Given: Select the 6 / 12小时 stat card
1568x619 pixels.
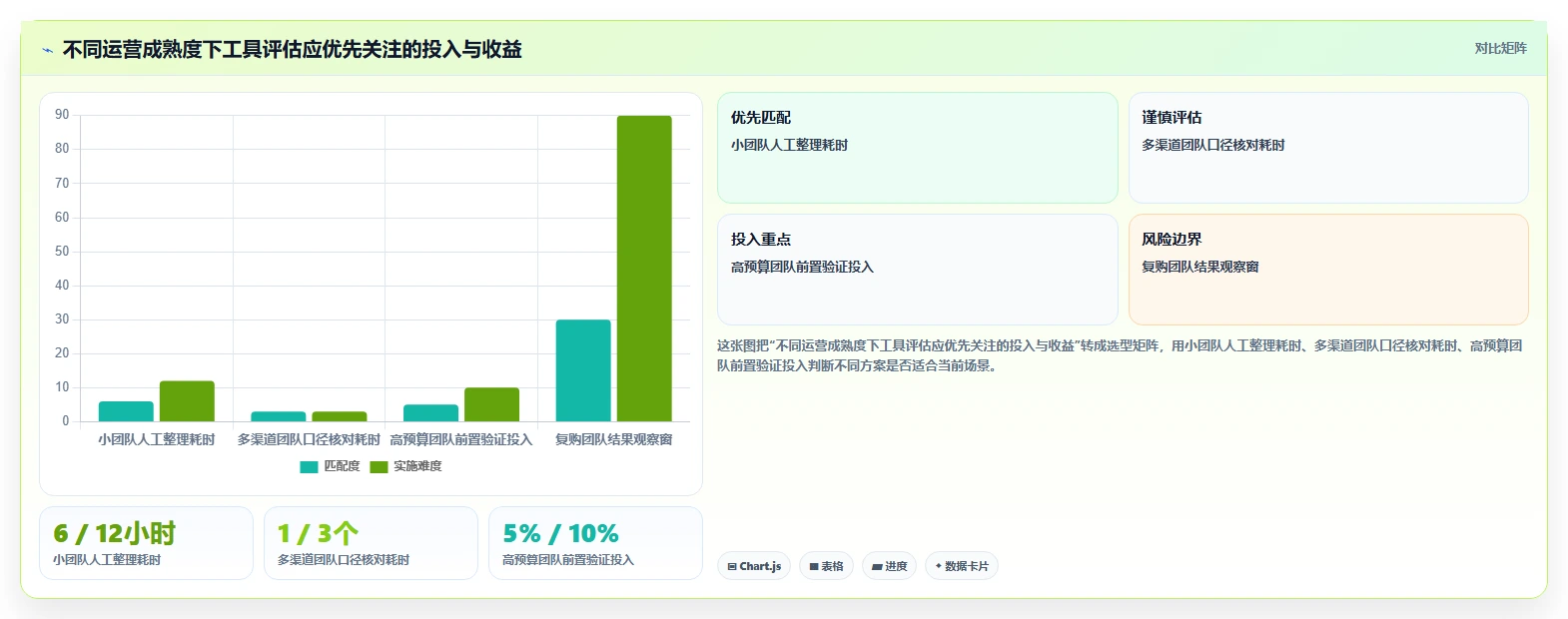Looking at the screenshot, I should point(146,543).
